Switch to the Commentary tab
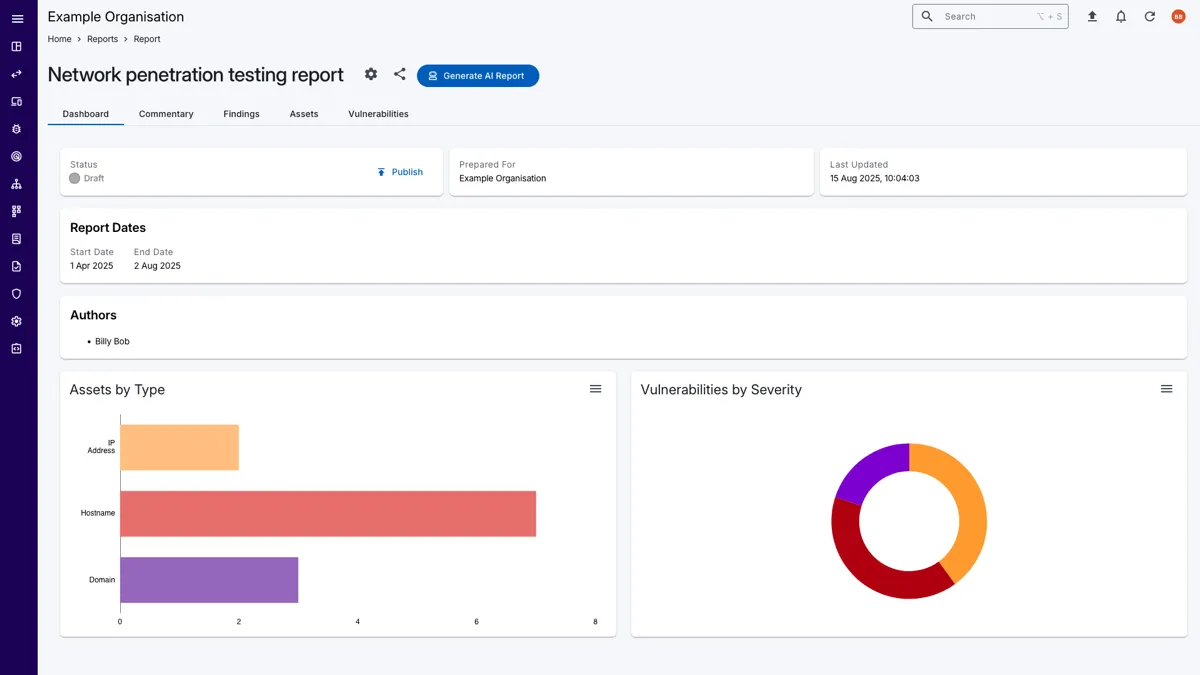The width and height of the screenshot is (1200, 675). click(x=166, y=114)
